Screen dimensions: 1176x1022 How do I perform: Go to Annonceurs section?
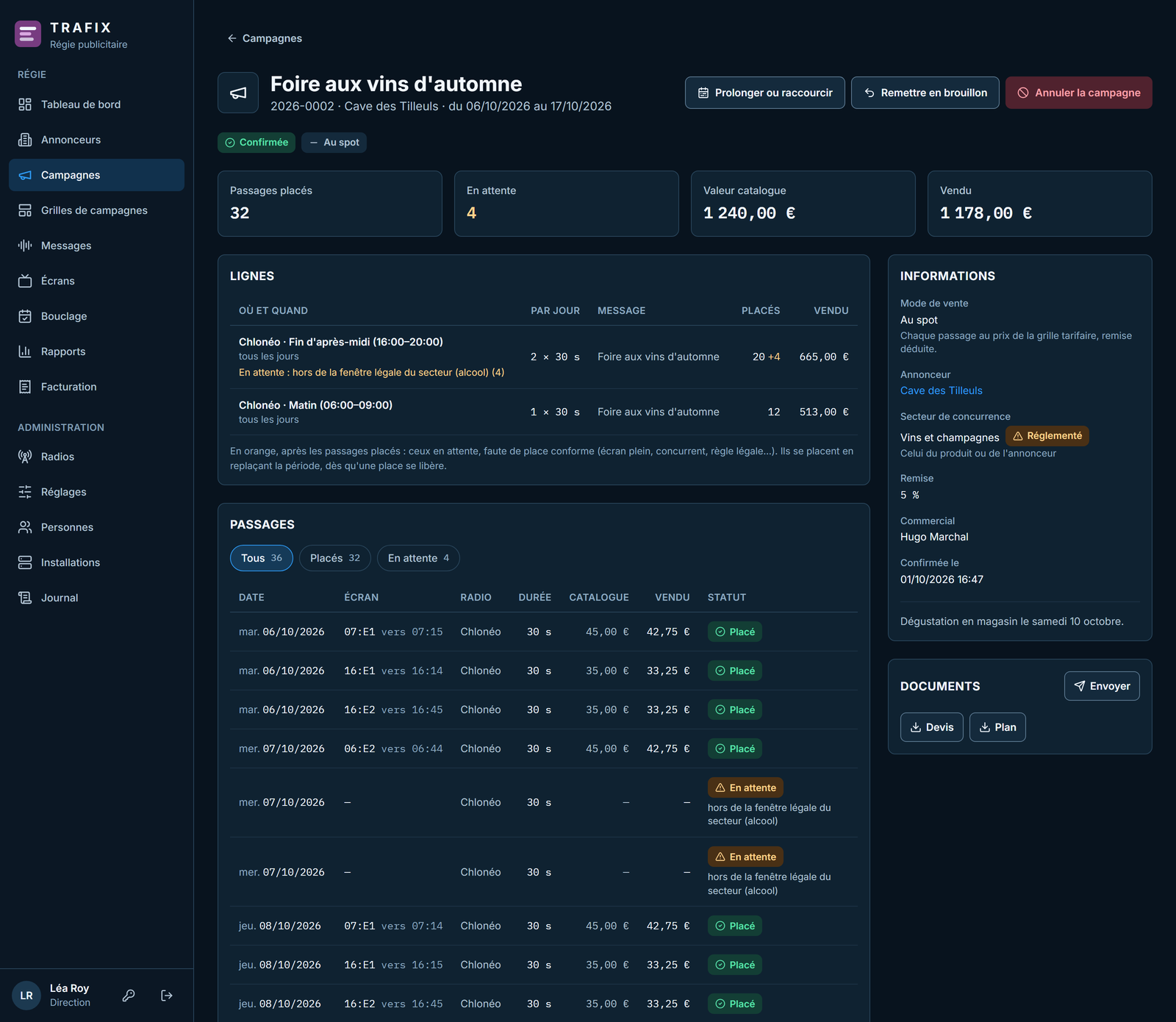point(96,140)
